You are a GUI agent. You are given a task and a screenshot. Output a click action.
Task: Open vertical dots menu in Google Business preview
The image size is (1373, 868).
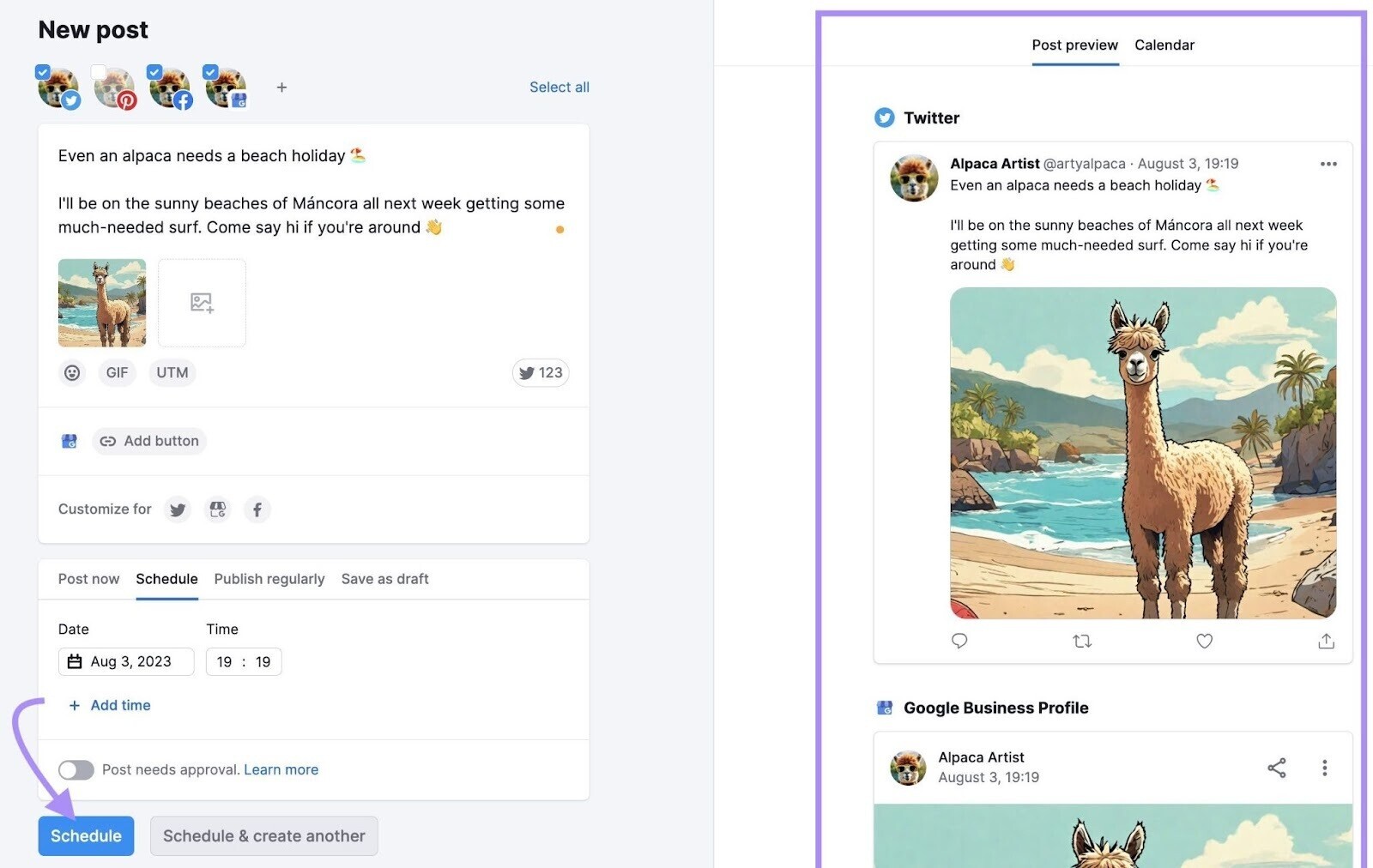(x=1325, y=768)
